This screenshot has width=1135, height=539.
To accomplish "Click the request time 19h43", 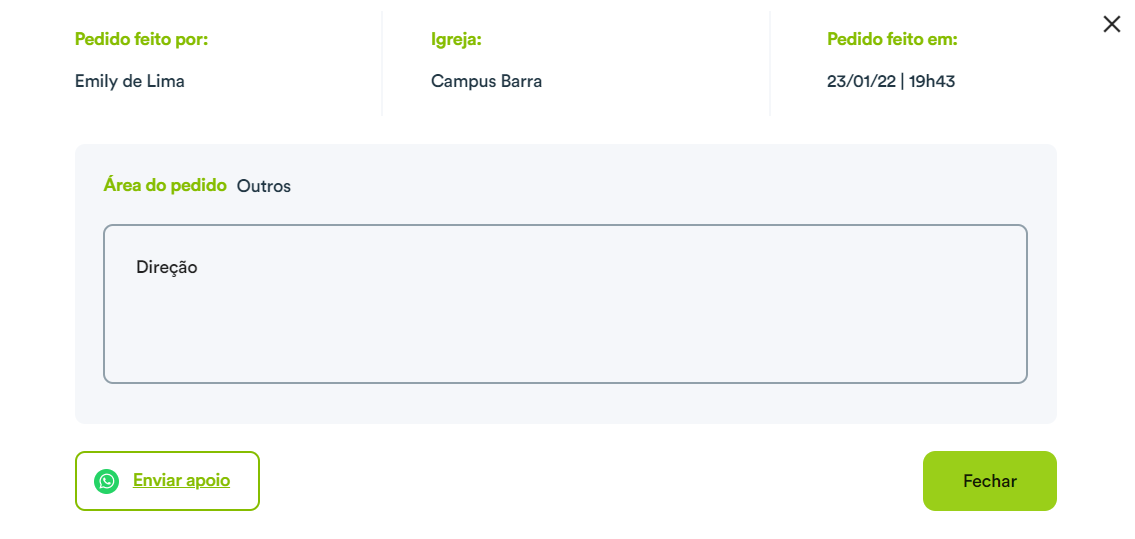I will pos(932,81).
